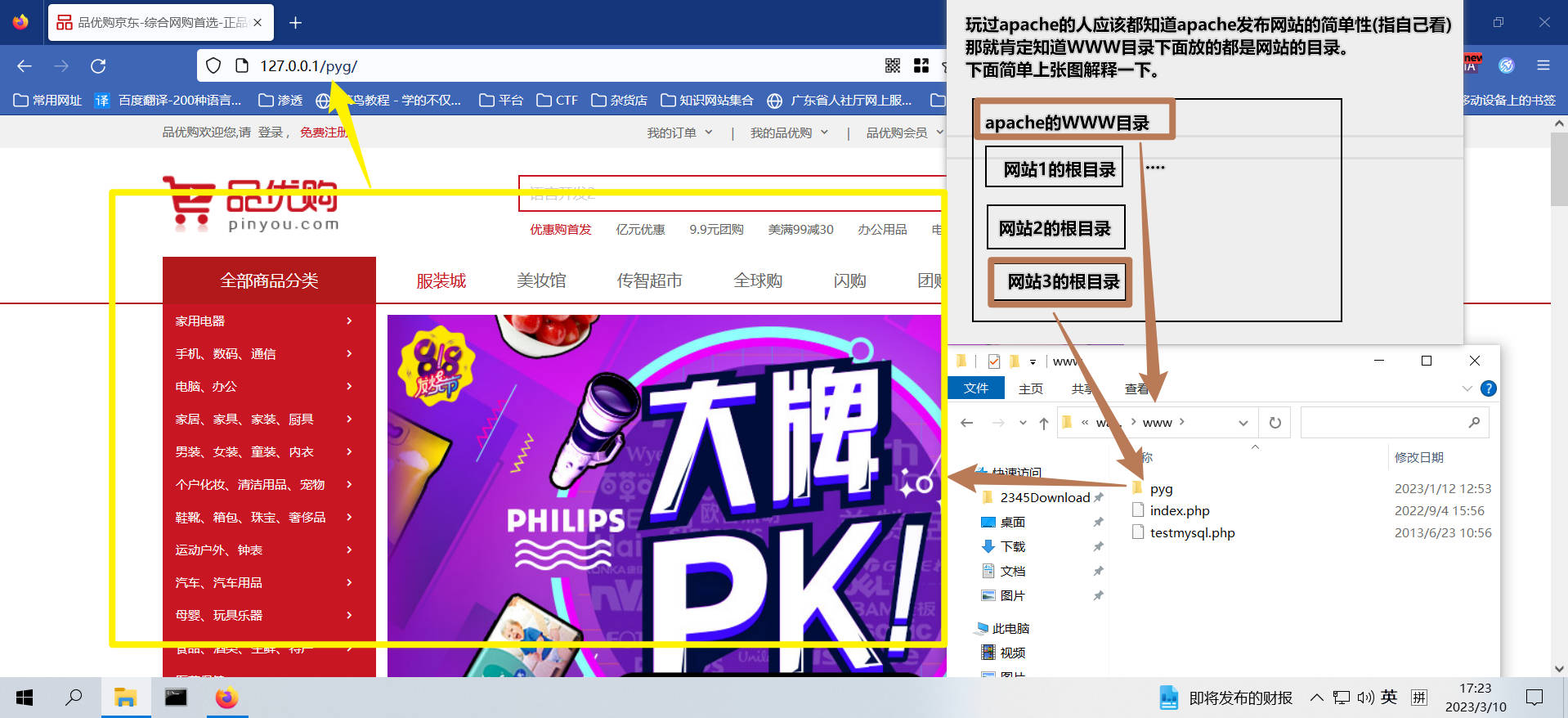
Task: Open 平台 bookmark folder
Action: 501,101
